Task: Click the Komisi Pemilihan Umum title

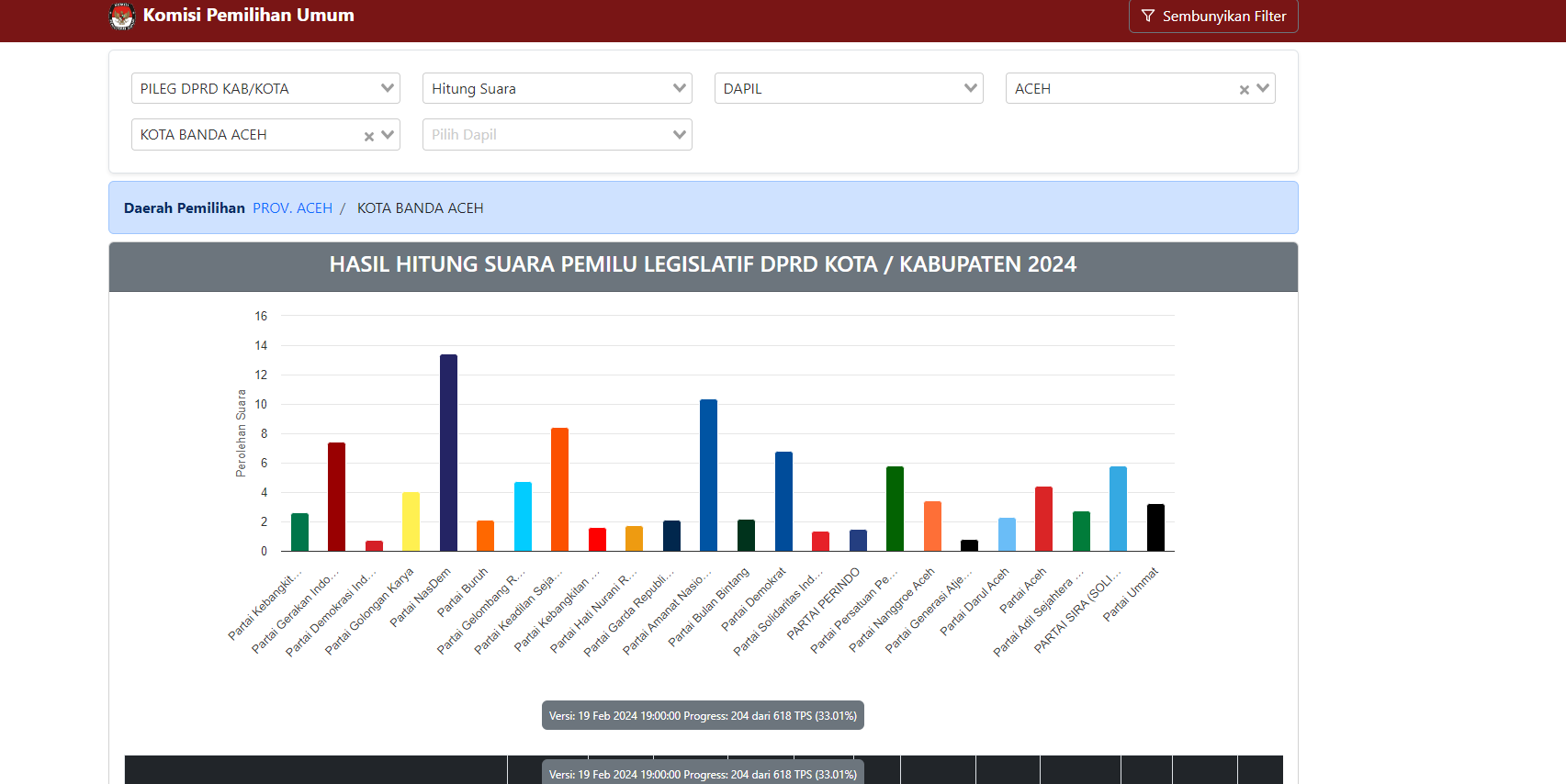Action: pyautogui.click(x=248, y=16)
